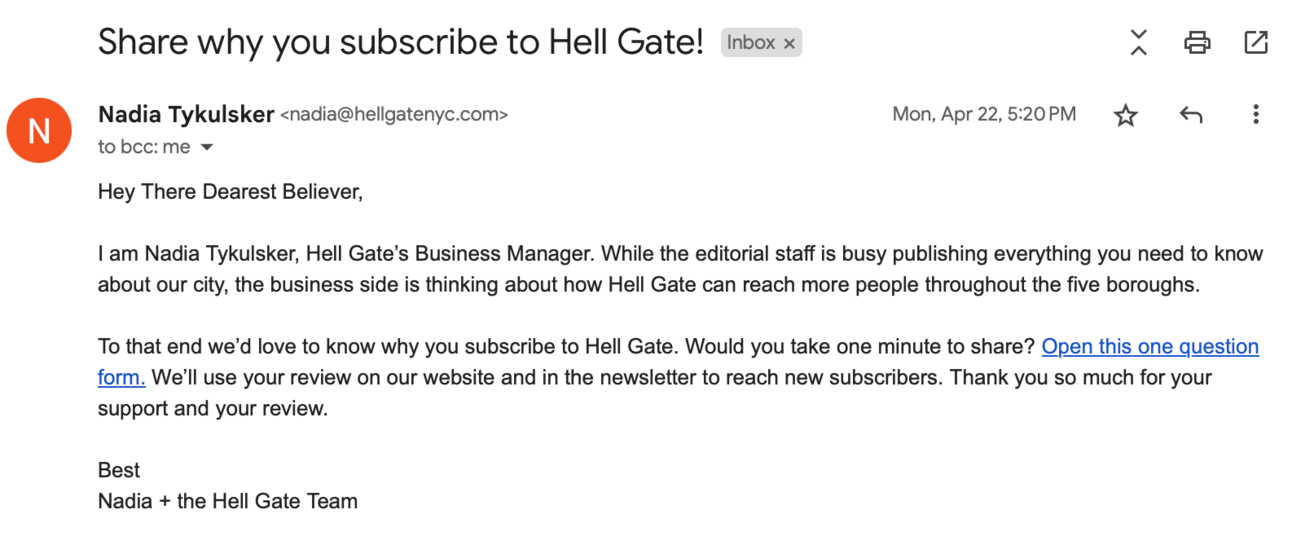
Task: Remove the Inbox label with its x
Action: tap(789, 43)
